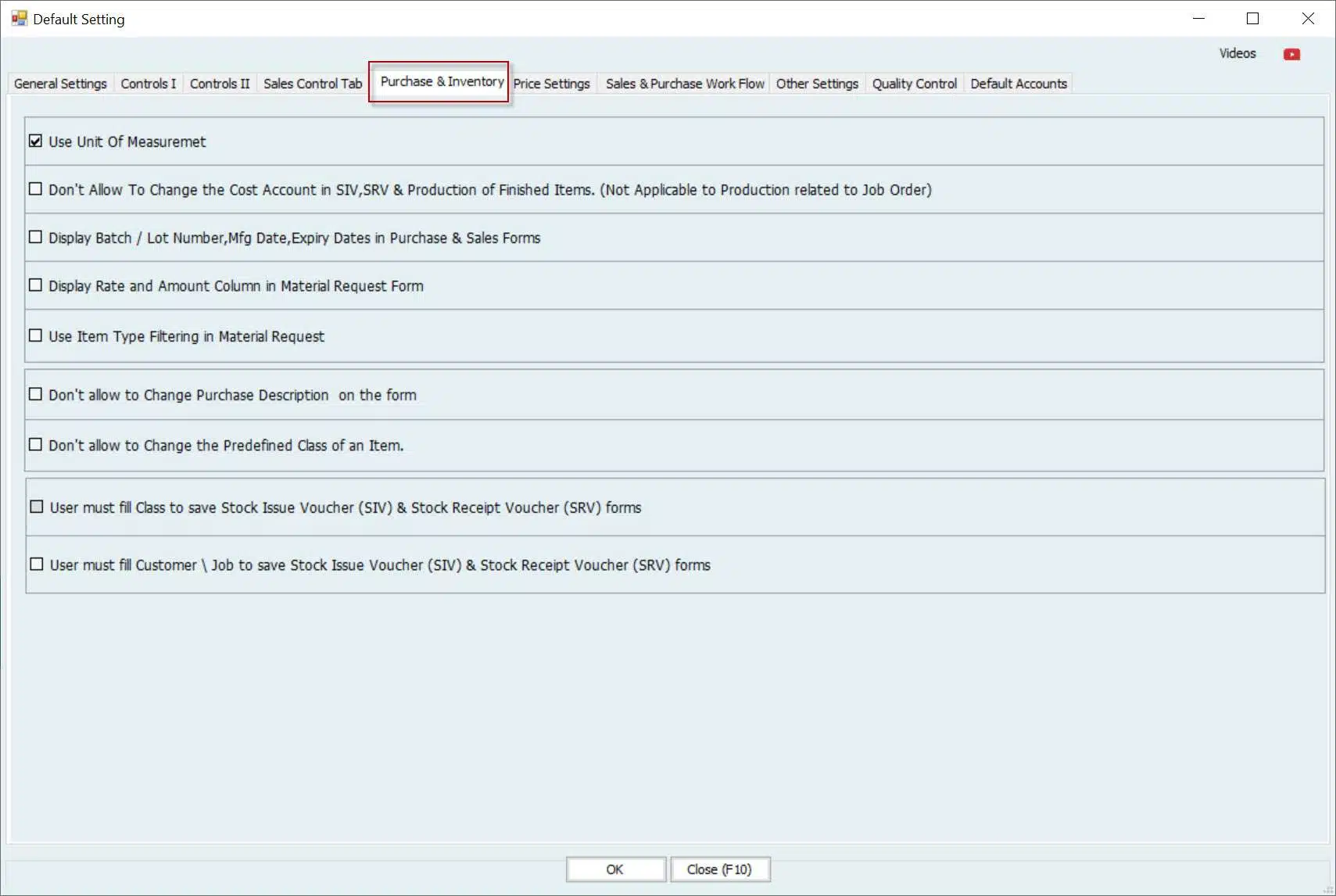
Task: Switch to Sales & Purchase Work Flow tab
Action: tap(685, 84)
